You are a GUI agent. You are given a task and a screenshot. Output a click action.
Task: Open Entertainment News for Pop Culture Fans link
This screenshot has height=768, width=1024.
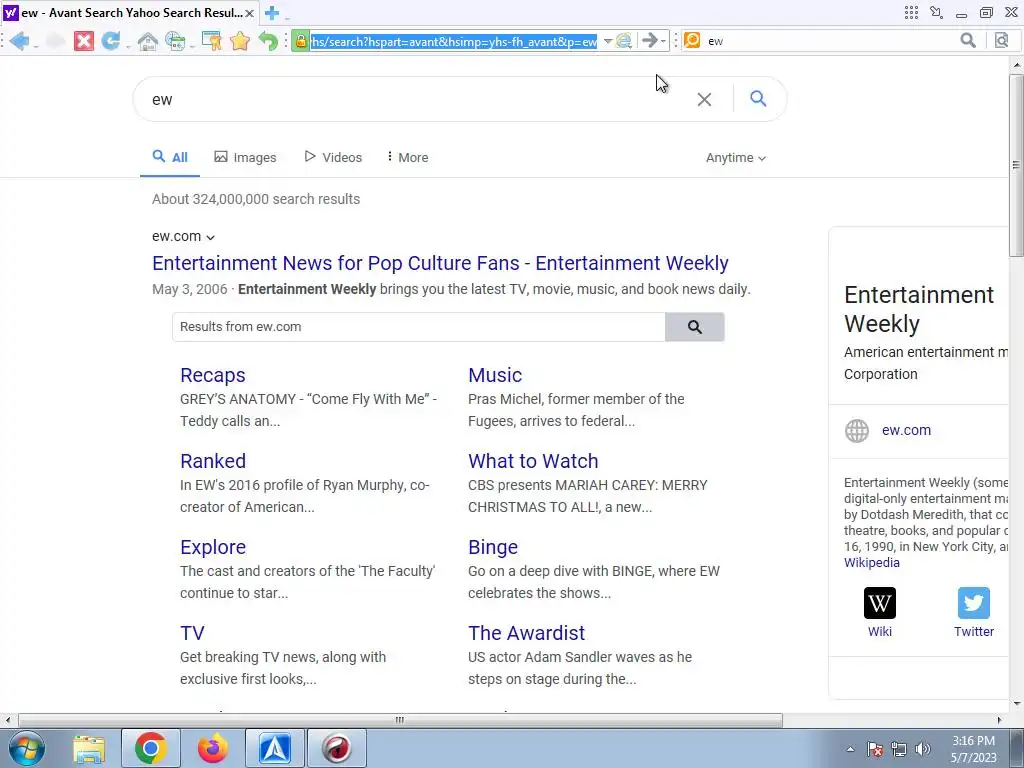(440, 263)
